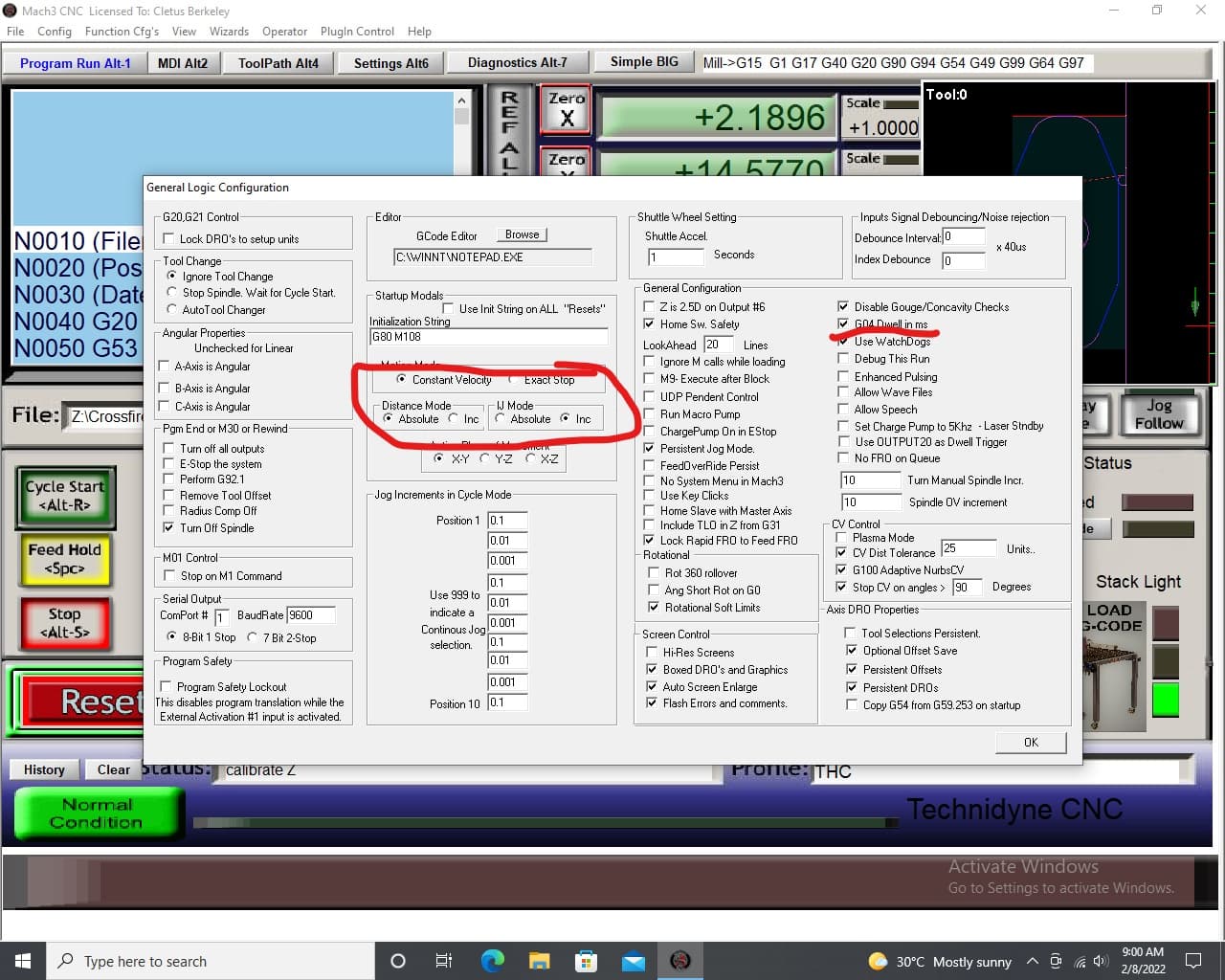
Task: Switch to the Diagnostics Alt-7 tab
Action: [x=517, y=63]
